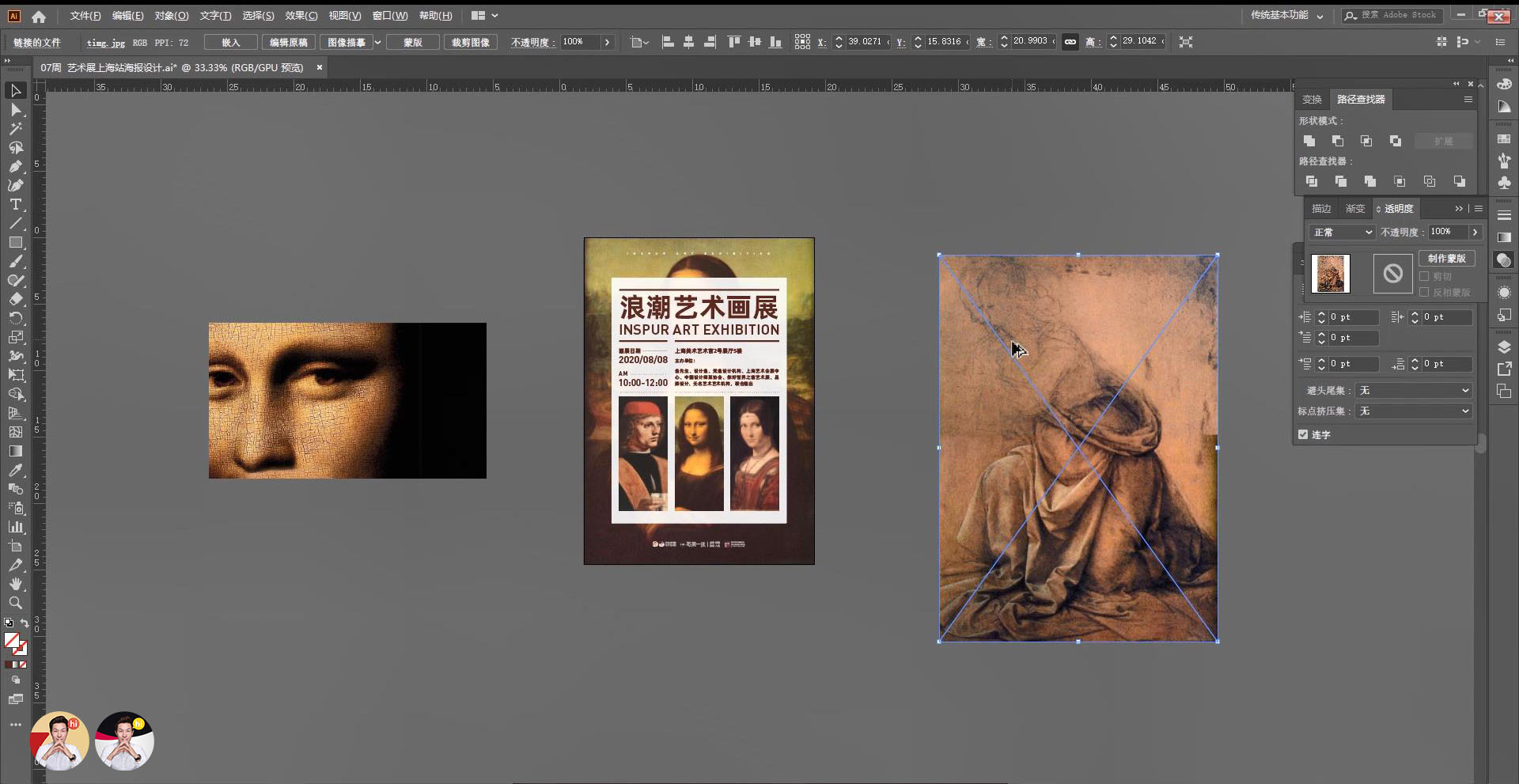1519x784 pixels.
Task: Click the horizontal align center icon
Action: click(x=688, y=42)
